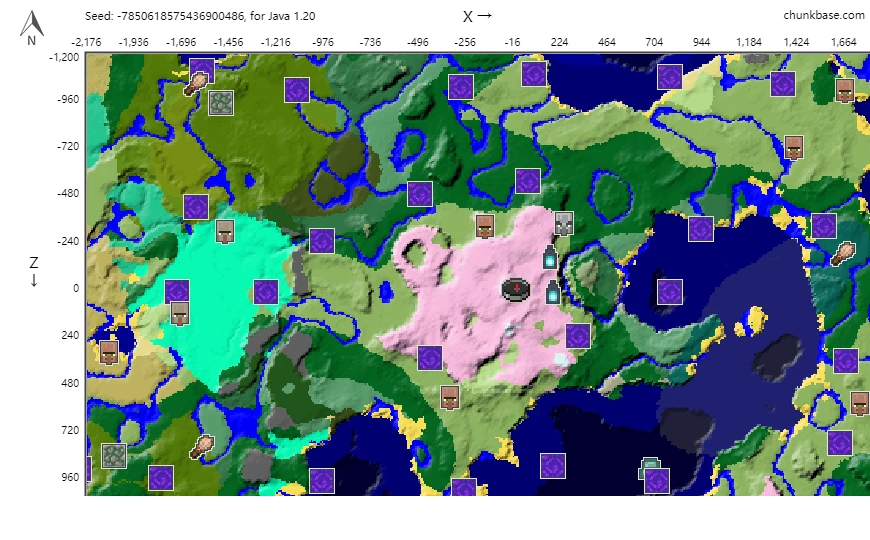870x540 pixels.
Task: Click the -16 X-axis coordinate label
Action: 512,42
